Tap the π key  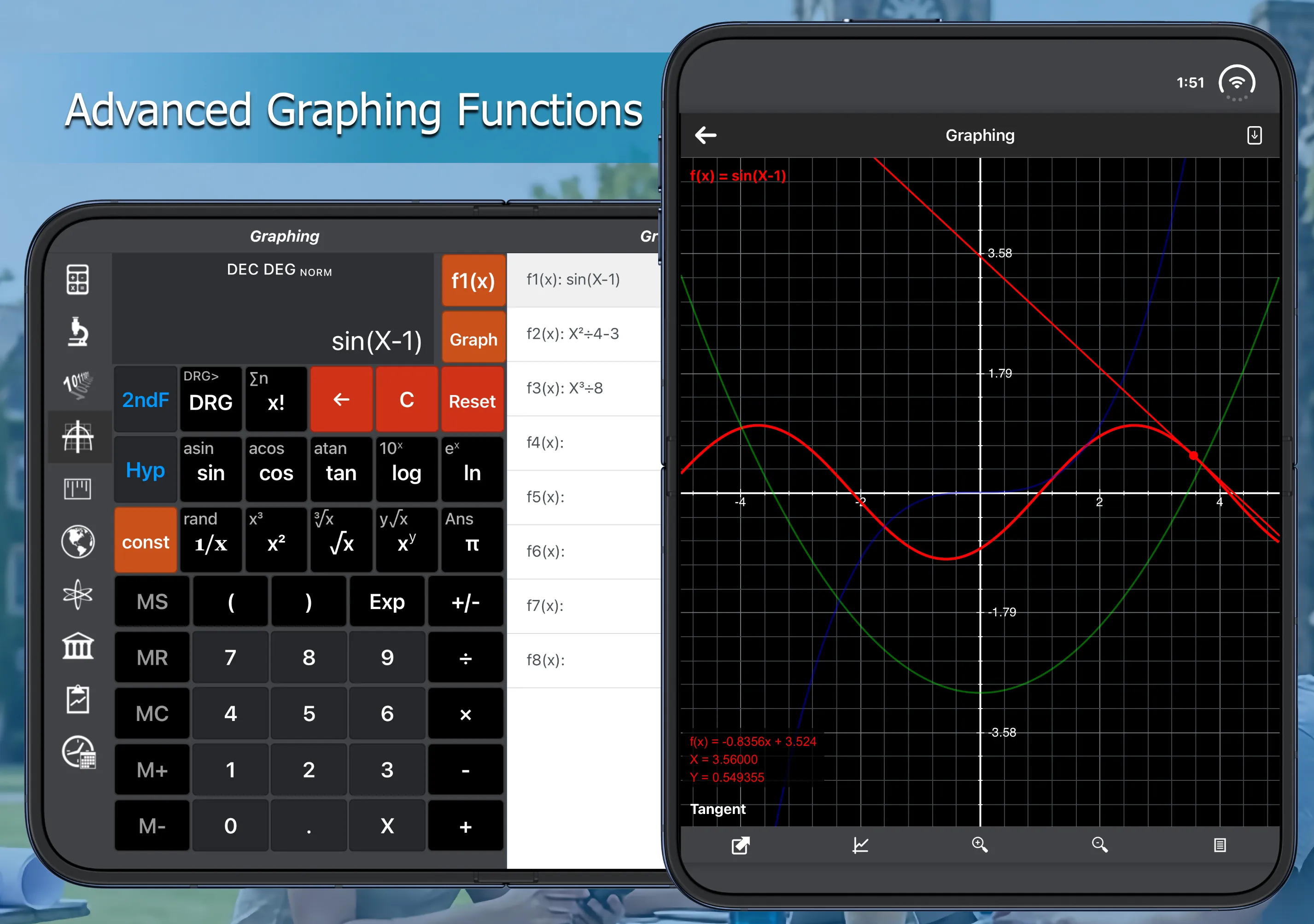472,540
